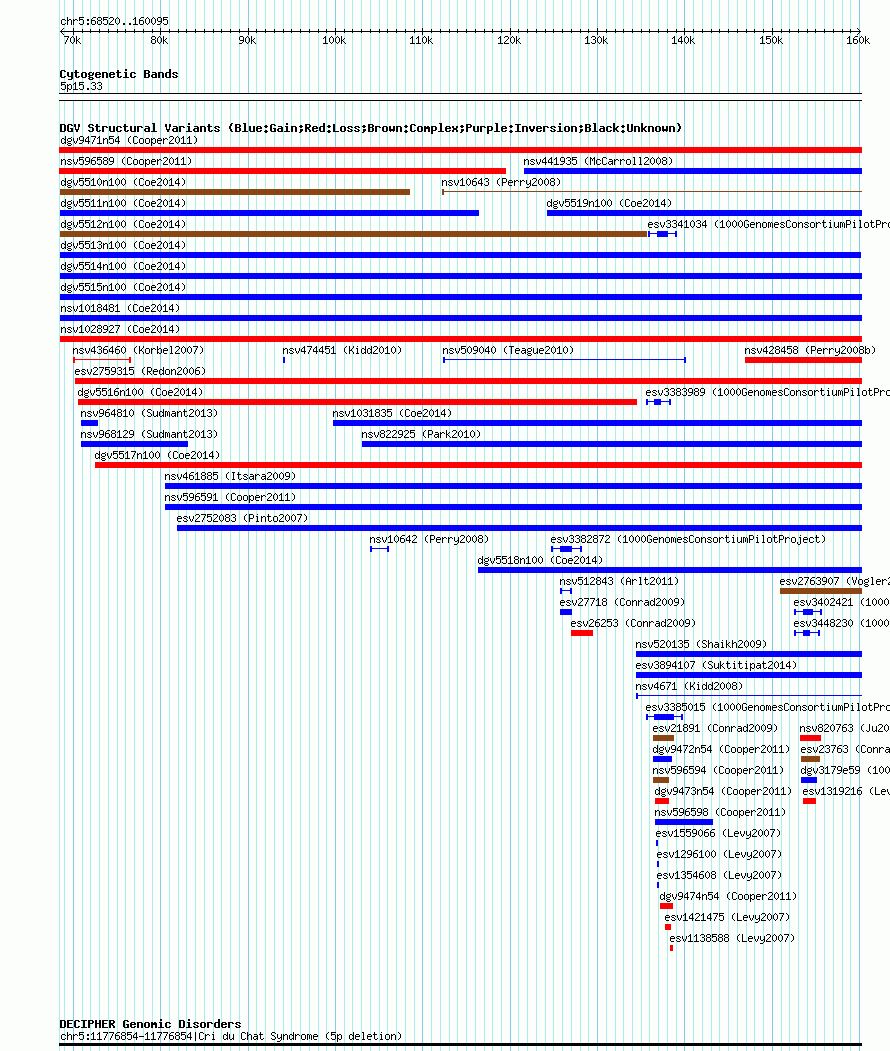Image resolution: width=890 pixels, height=1051 pixels.
Task: Click the nsv520135 (Shaikh2009) label
Action: coord(701,643)
